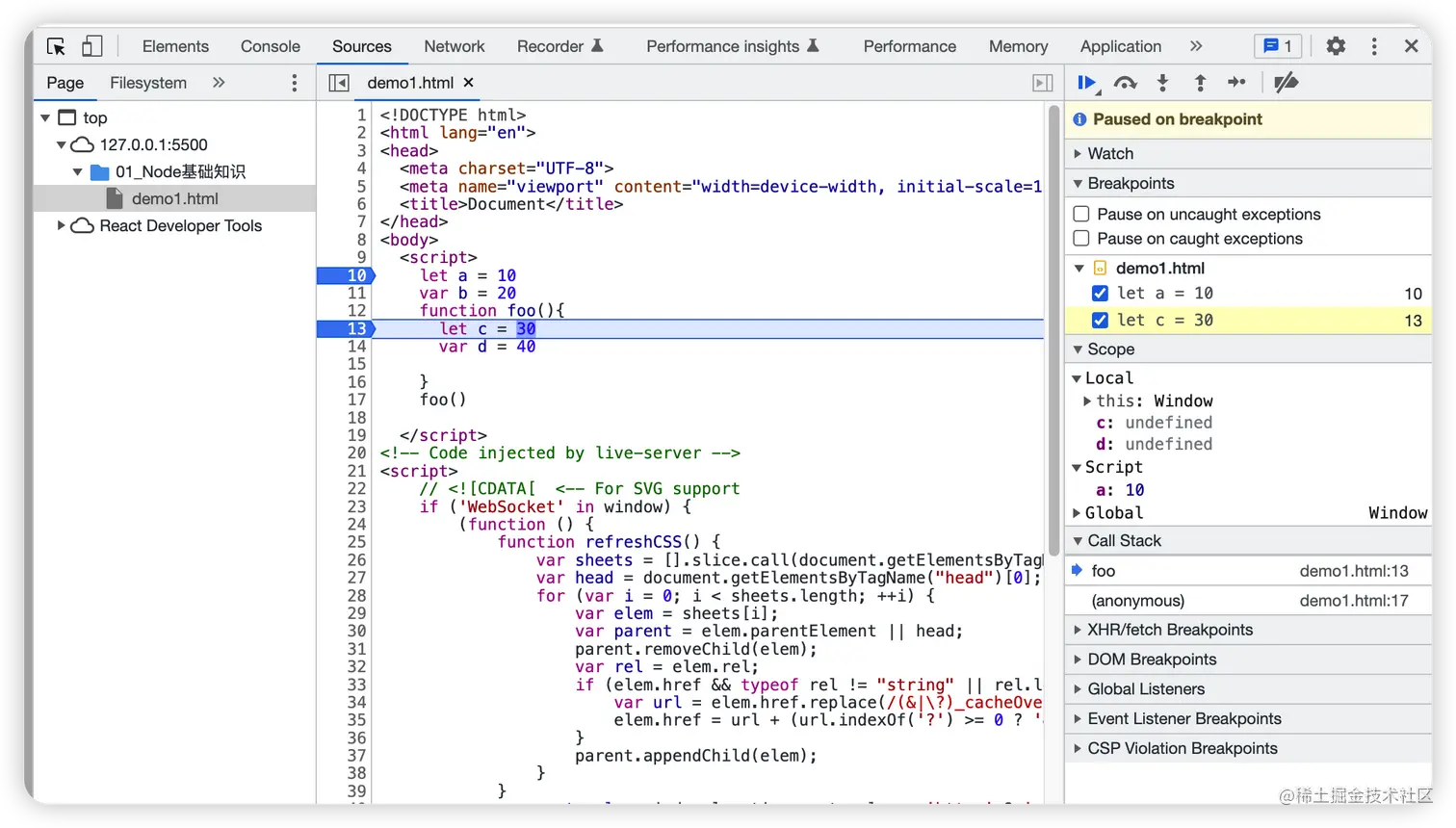Click the 01_Node folder icon
The width and height of the screenshot is (1456, 828).
click(99, 172)
